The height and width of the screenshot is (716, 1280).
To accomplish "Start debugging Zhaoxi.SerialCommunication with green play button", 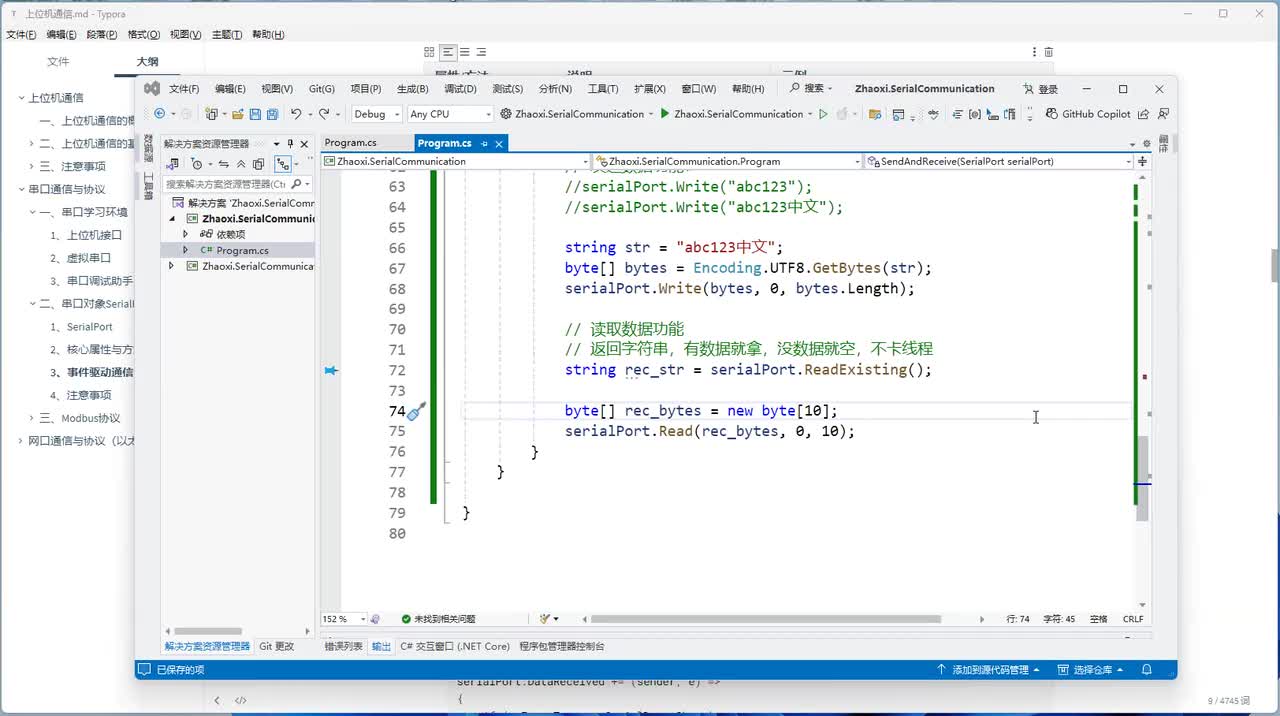I will [x=665, y=114].
